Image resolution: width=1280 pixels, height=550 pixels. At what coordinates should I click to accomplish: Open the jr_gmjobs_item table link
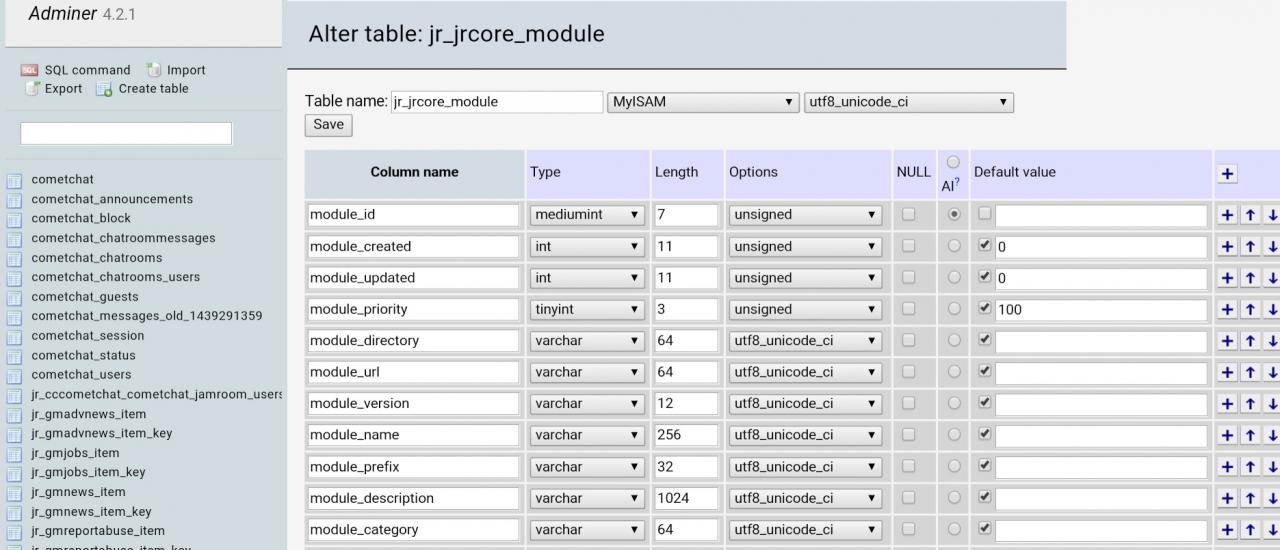pyautogui.click(x=75, y=453)
